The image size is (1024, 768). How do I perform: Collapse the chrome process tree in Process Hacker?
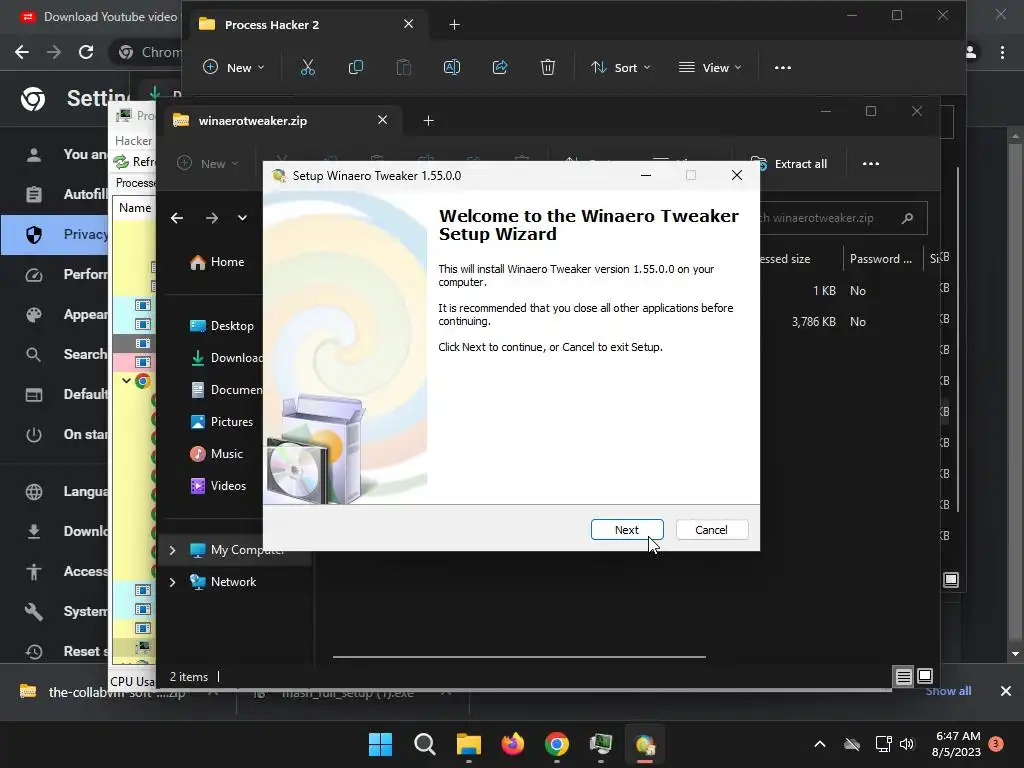[126, 381]
